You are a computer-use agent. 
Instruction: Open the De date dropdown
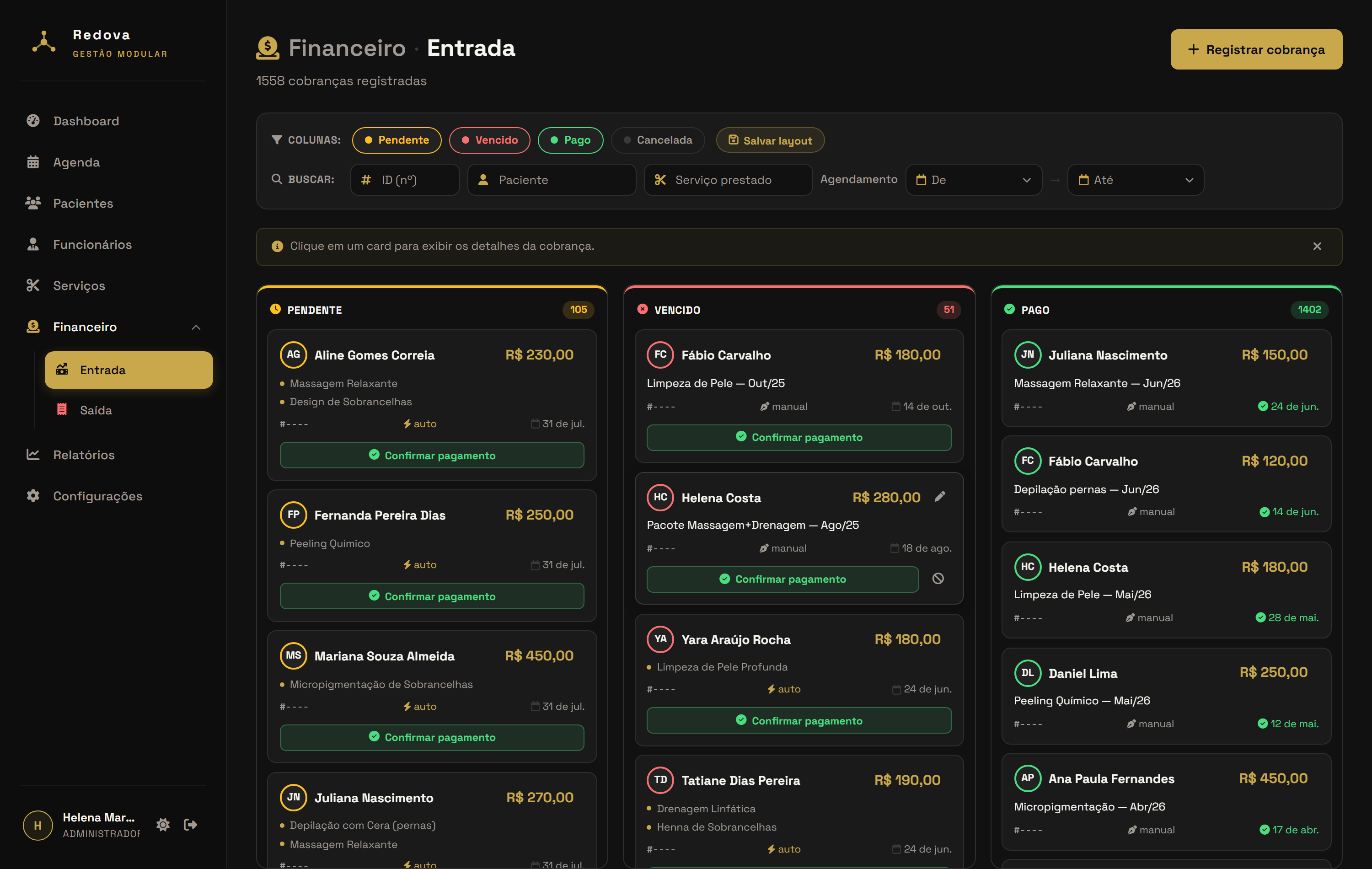(973, 180)
